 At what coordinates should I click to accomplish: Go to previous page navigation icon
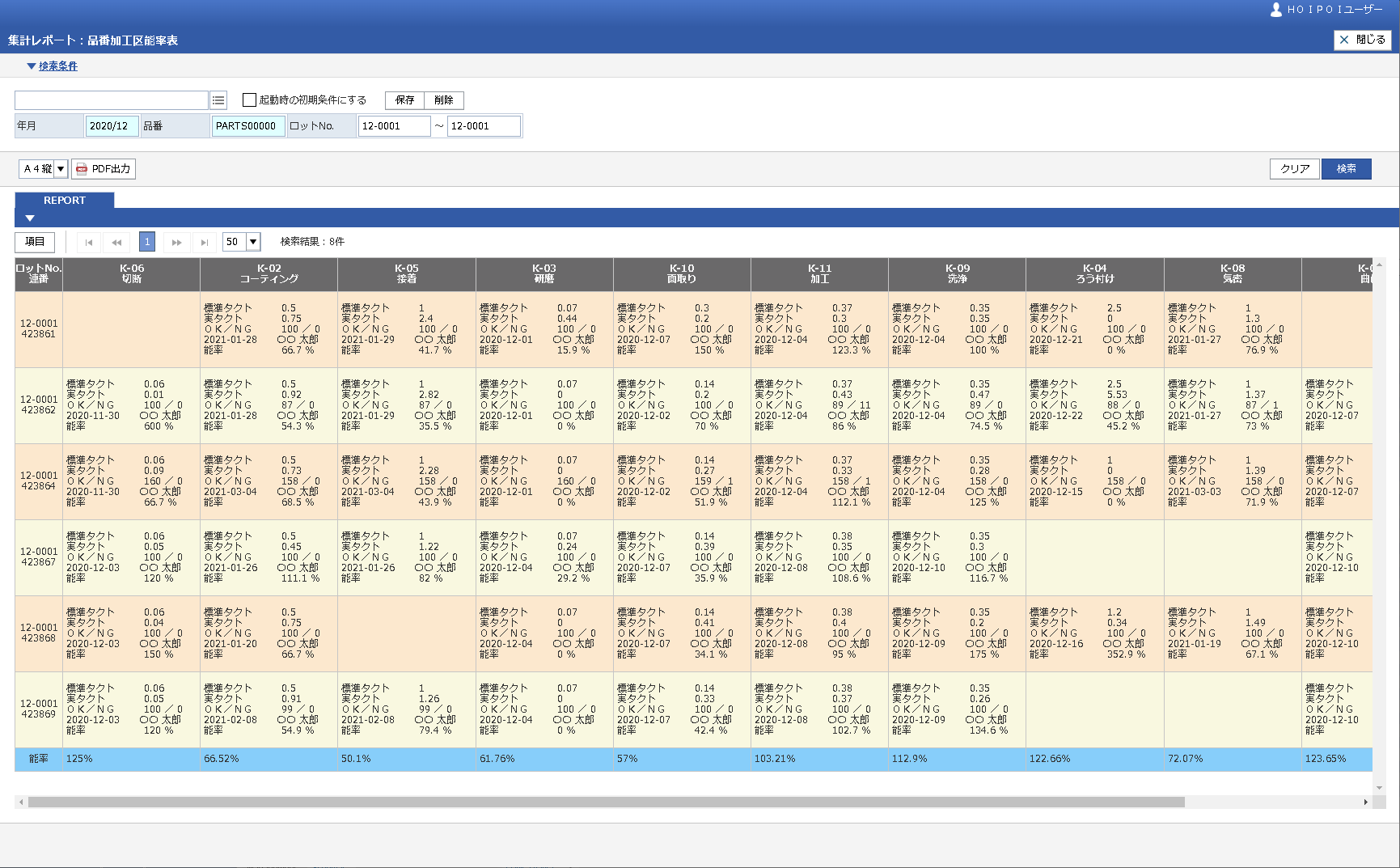pyautogui.click(x=116, y=242)
